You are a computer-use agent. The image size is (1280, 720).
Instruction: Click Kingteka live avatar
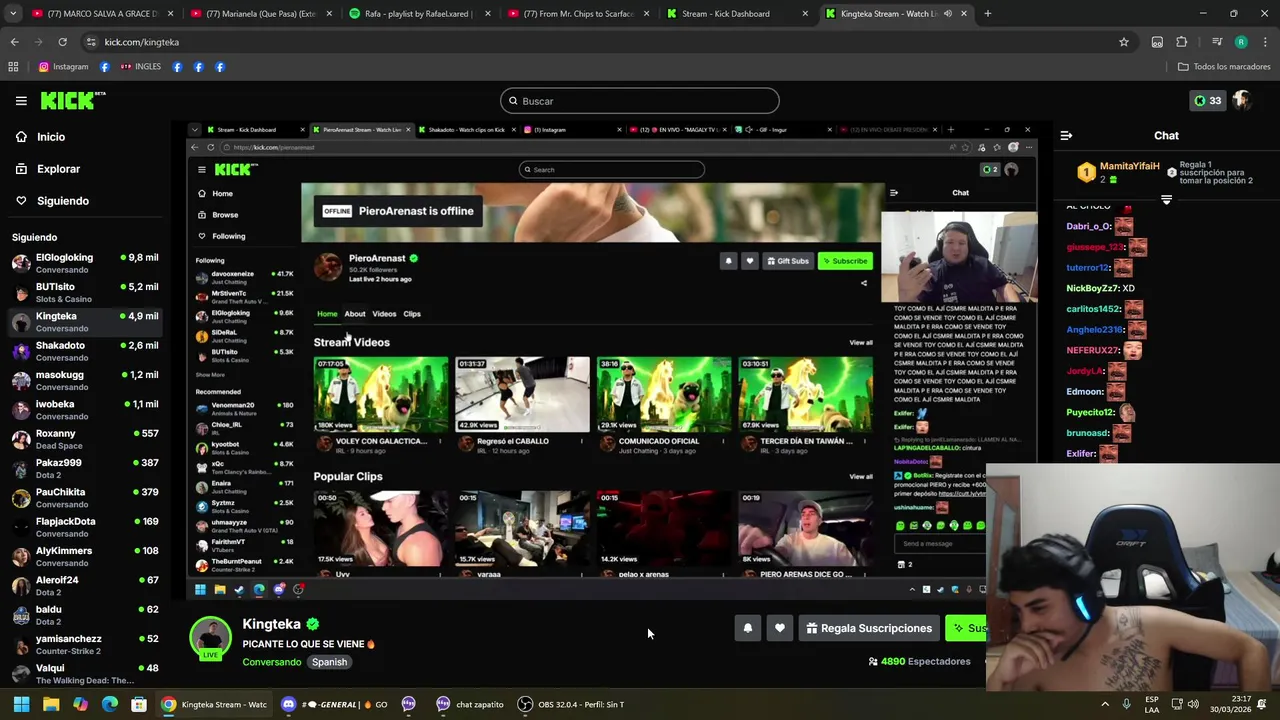tap(210, 639)
